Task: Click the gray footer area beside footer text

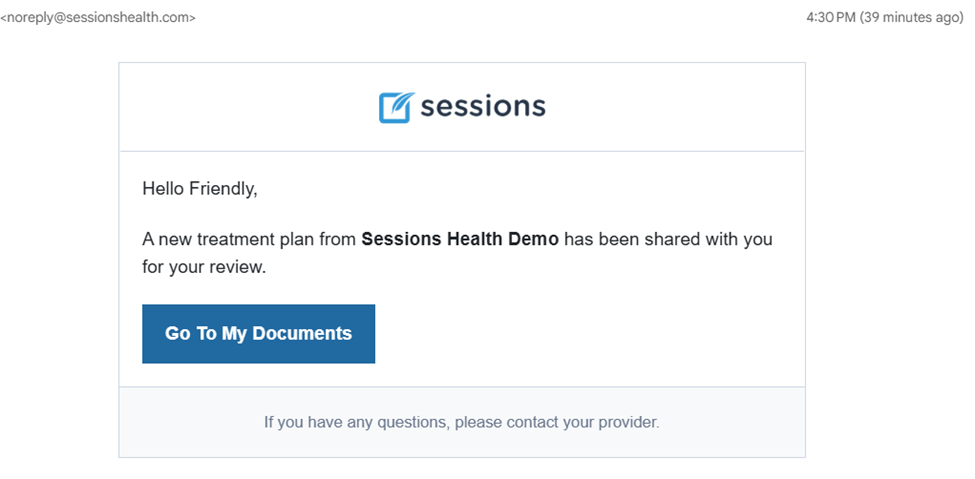Action: tap(734, 422)
